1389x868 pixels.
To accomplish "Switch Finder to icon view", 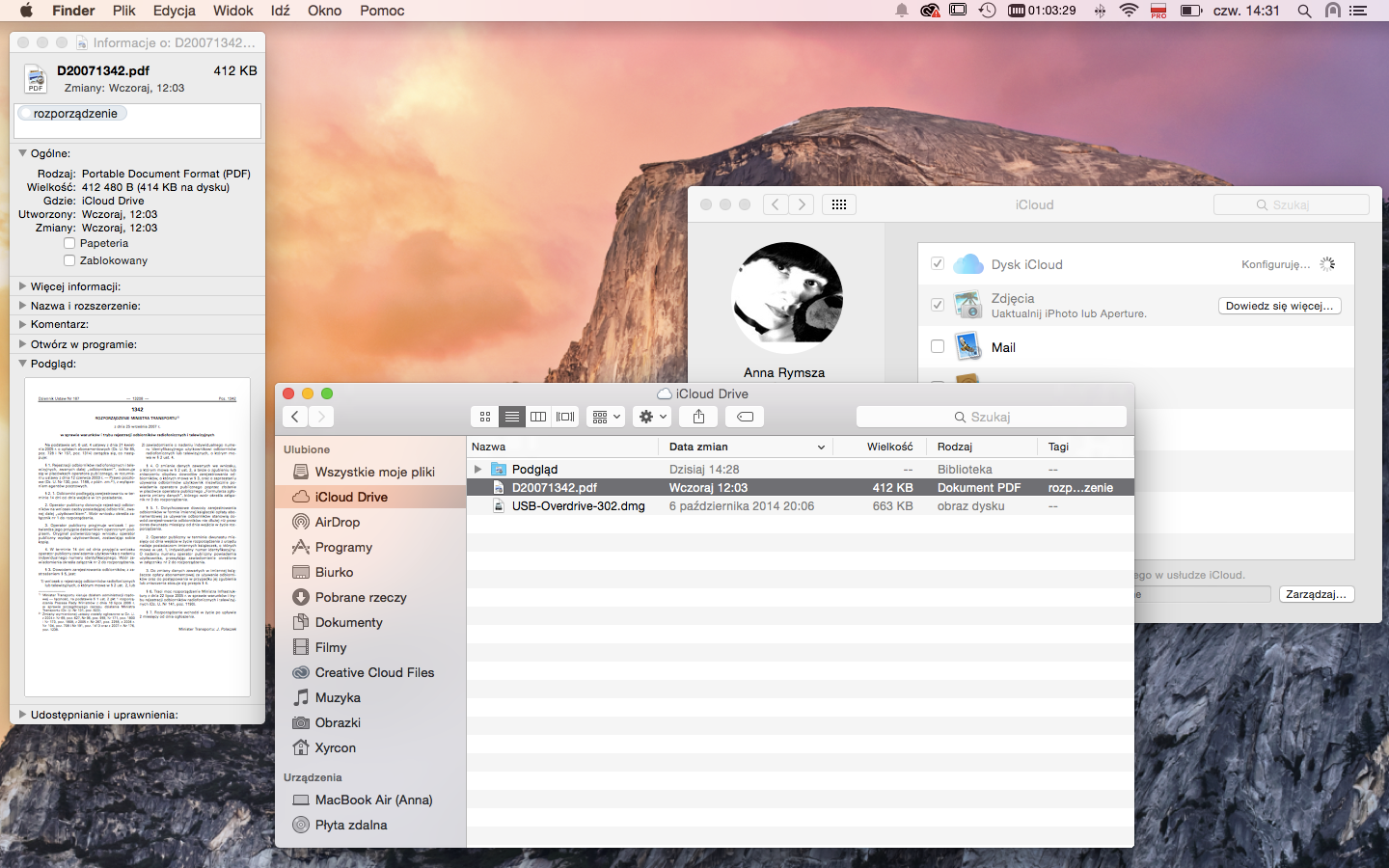I will tap(485, 417).
